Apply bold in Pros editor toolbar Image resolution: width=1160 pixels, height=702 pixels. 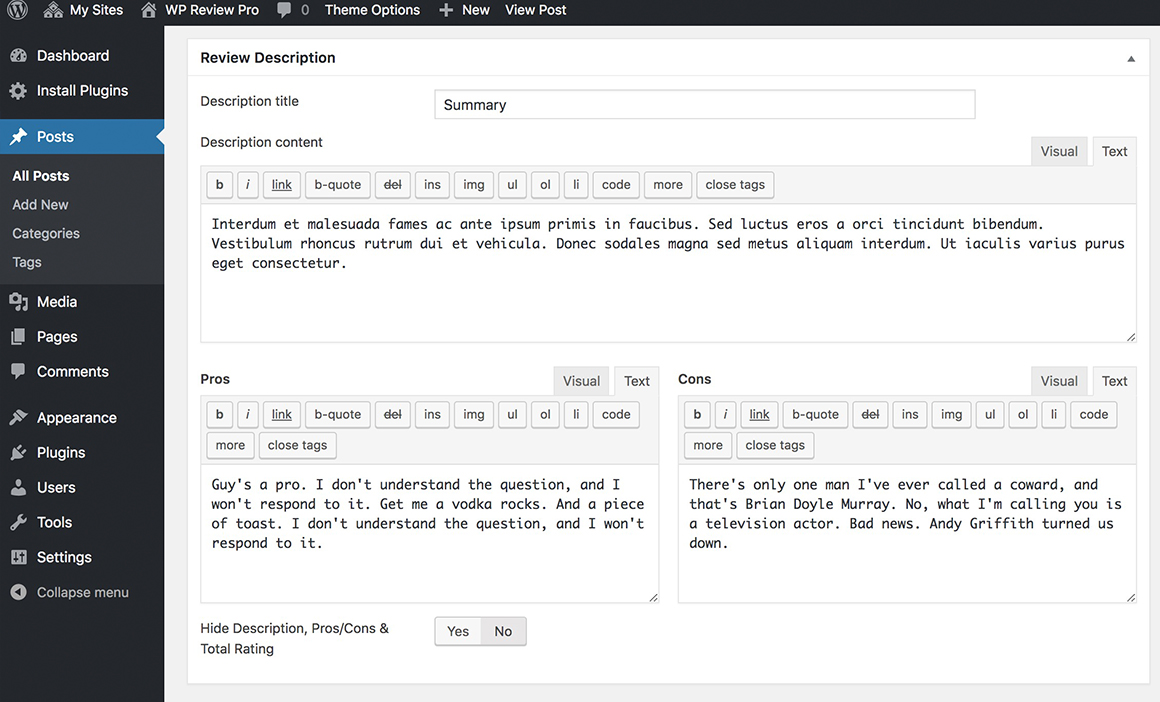point(219,415)
